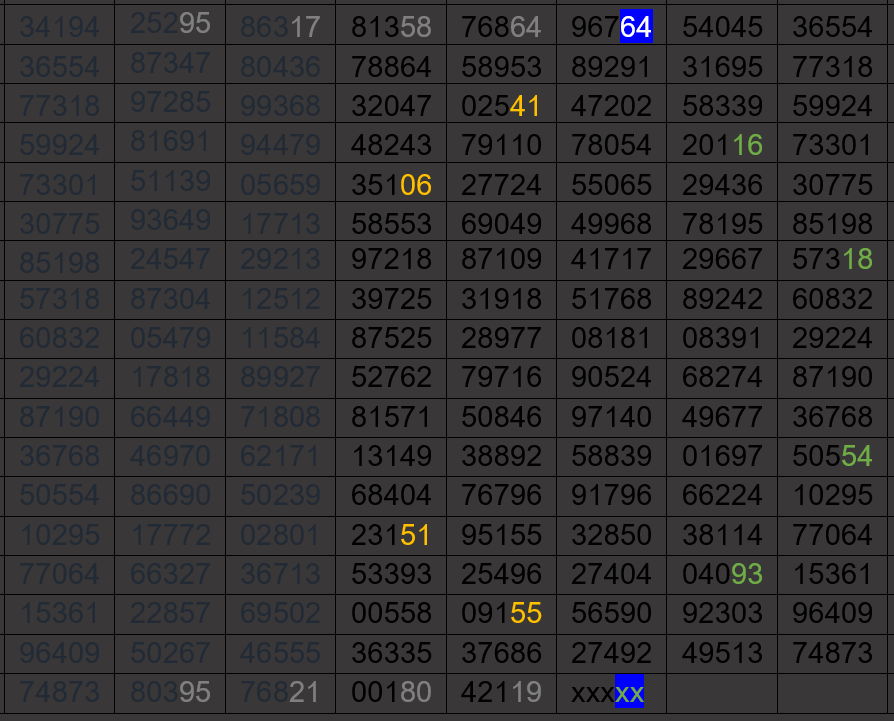
Task: Click the cell containing 49513
Action: (x=722, y=653)
